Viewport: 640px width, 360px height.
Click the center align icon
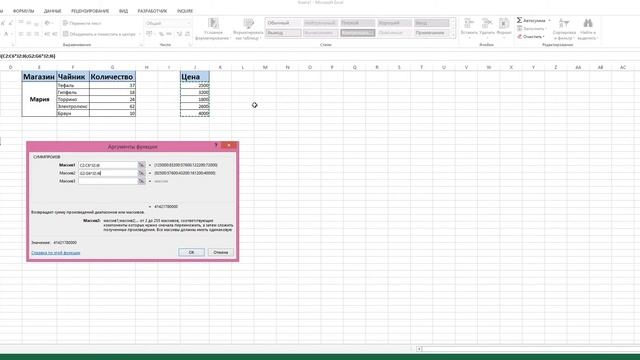pyautogui.click(x=29, y=34)
